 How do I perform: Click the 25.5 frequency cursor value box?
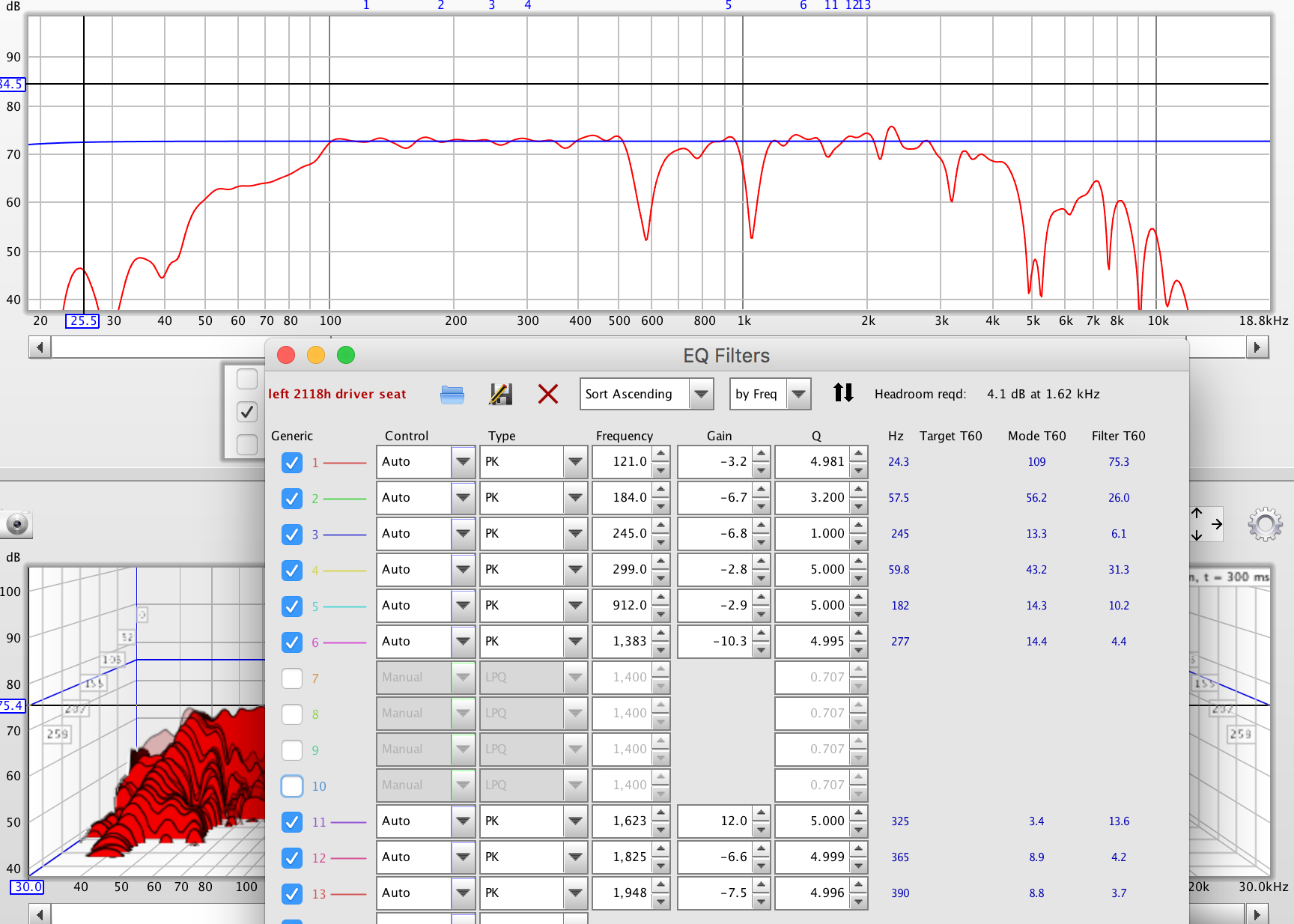[82, 320]
